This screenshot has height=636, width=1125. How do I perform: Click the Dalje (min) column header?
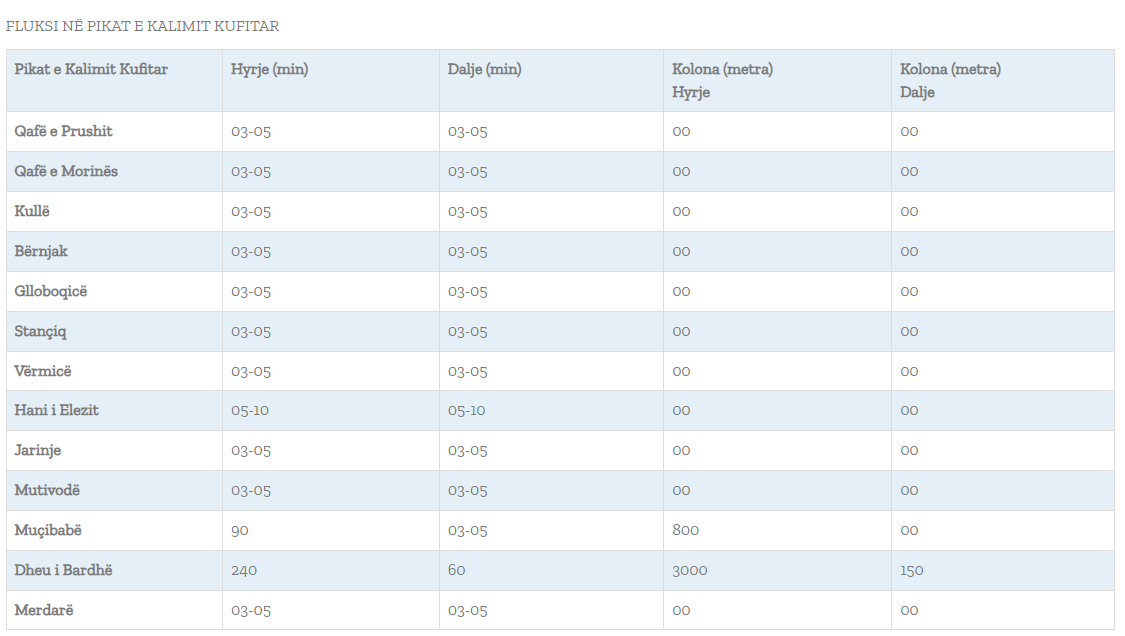[x=484, y=70]
